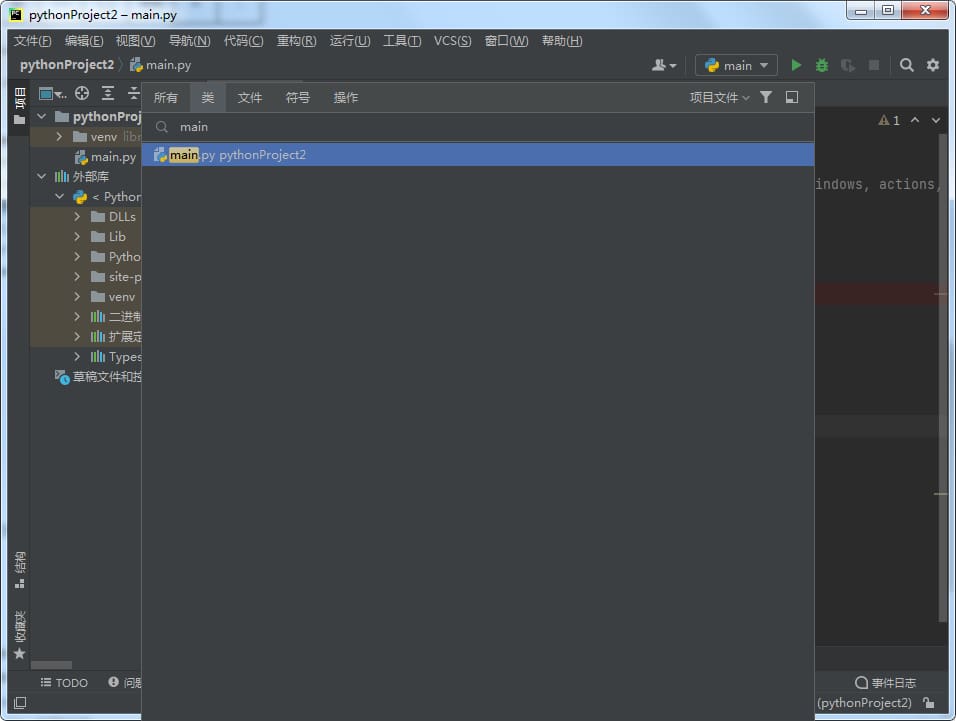Open the TODO tool window
This screenshot has height=721, width=956.
pos(64,683)
